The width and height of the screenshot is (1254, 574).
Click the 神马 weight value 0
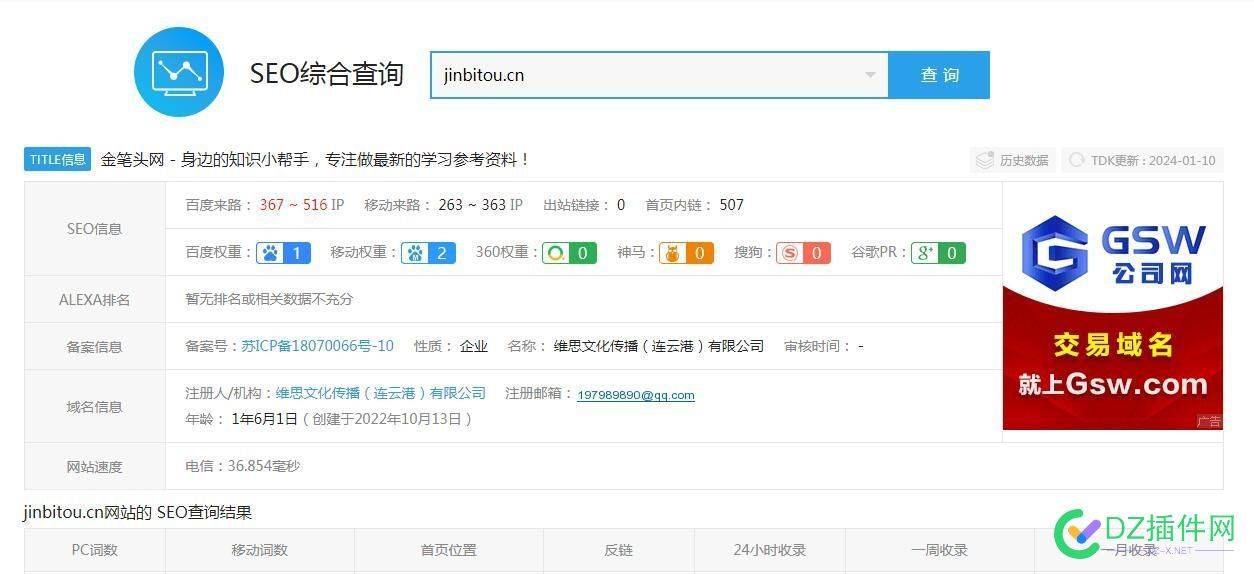click(699, 253)
